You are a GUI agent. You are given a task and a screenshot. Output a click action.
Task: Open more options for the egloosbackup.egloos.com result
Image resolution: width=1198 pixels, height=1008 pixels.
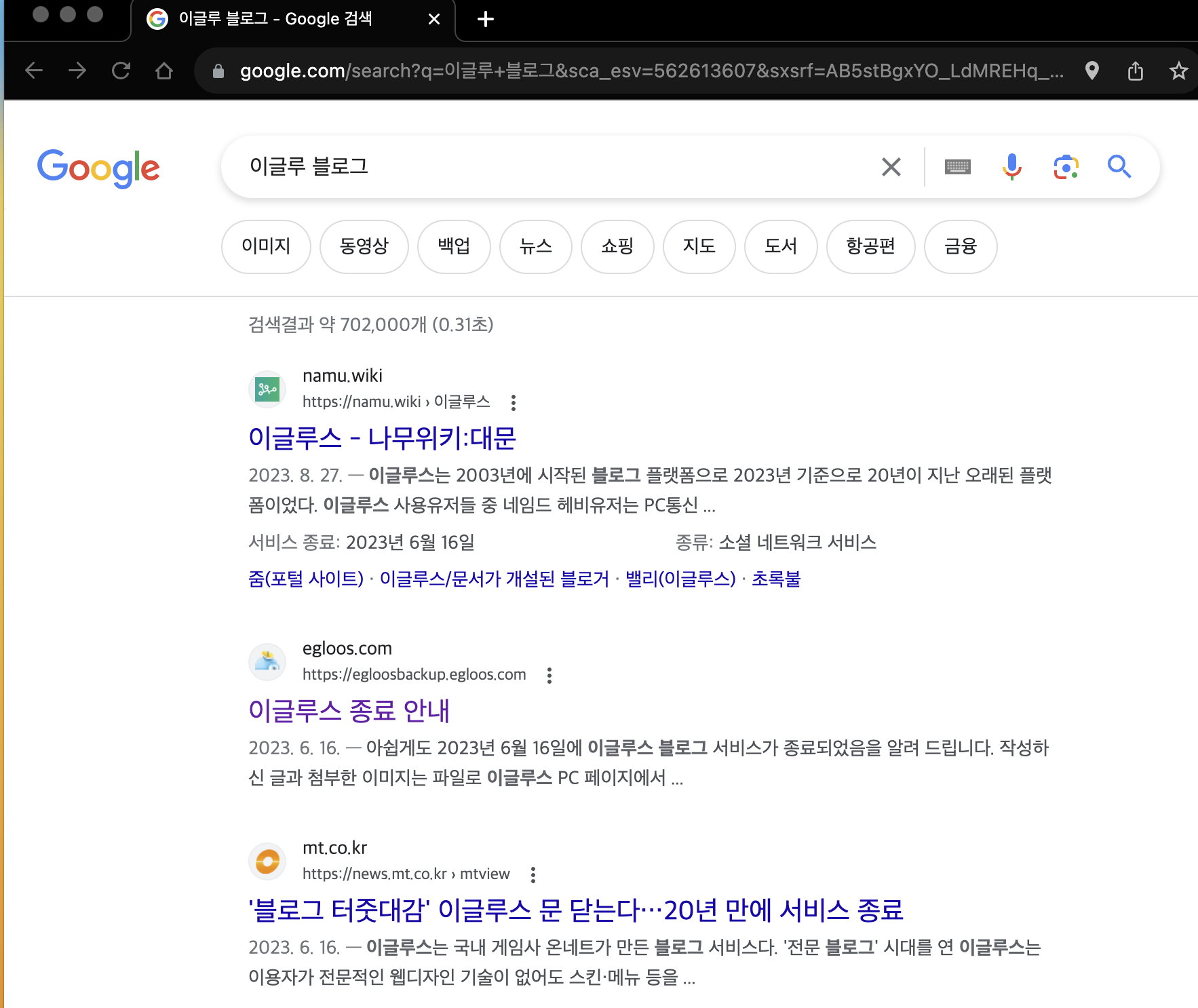(x=549, y=676)
